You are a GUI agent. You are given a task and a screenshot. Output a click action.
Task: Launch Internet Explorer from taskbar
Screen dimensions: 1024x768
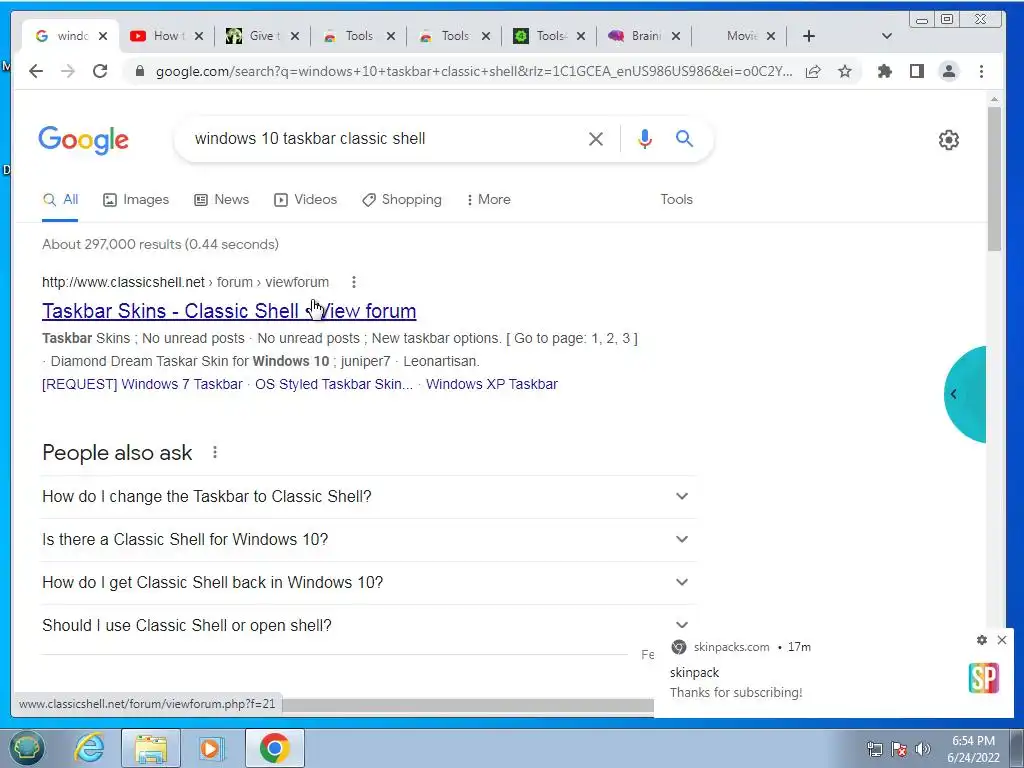(89, 748)
